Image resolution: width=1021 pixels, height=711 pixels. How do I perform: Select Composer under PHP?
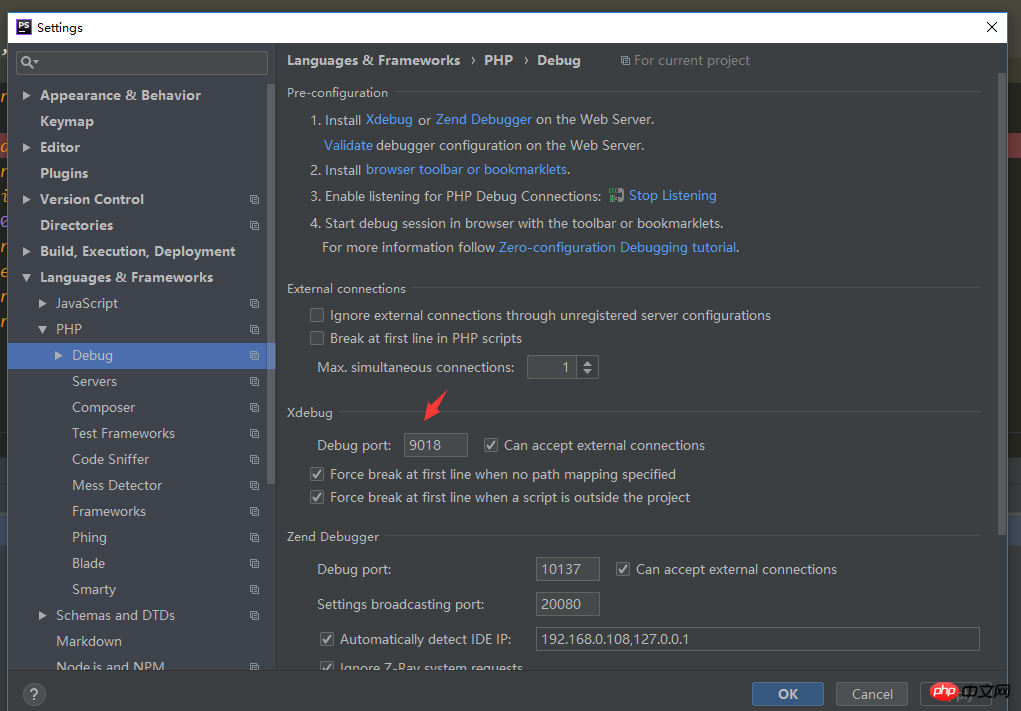click(104, 408)
